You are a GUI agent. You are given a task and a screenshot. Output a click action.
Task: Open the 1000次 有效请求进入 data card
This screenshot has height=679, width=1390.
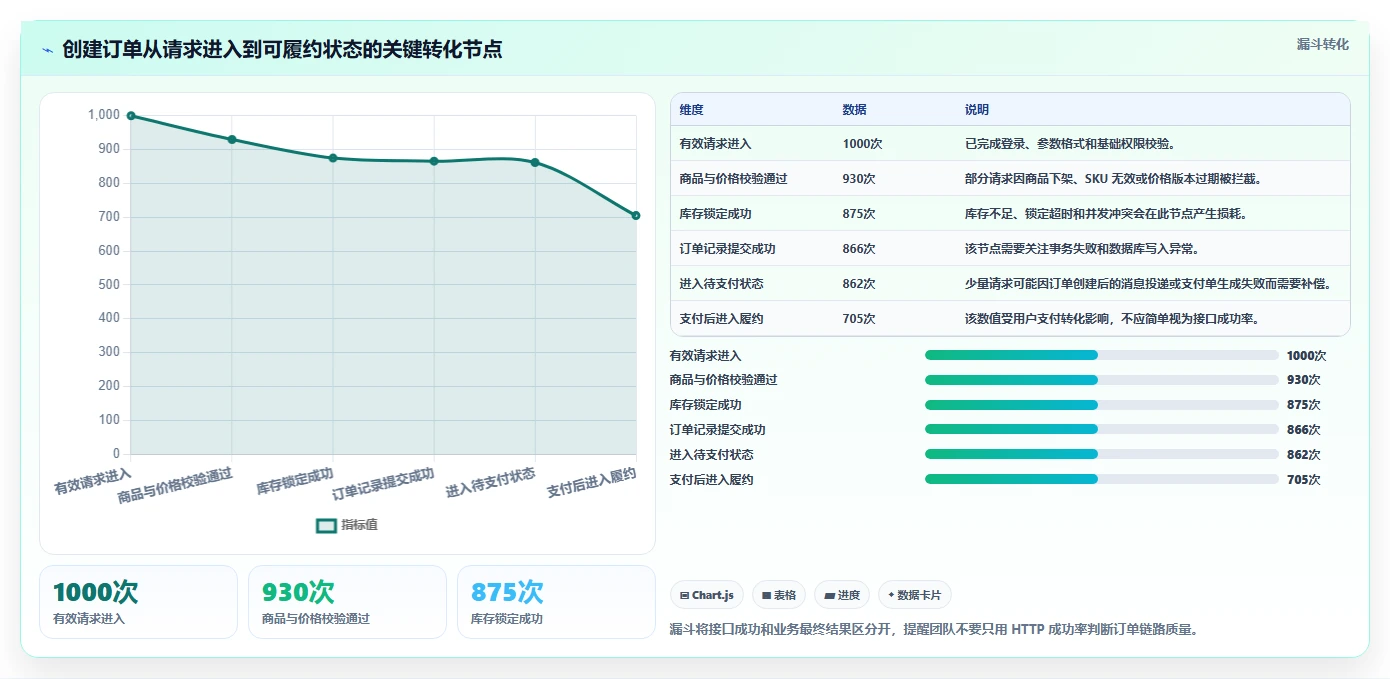point(138,602)
